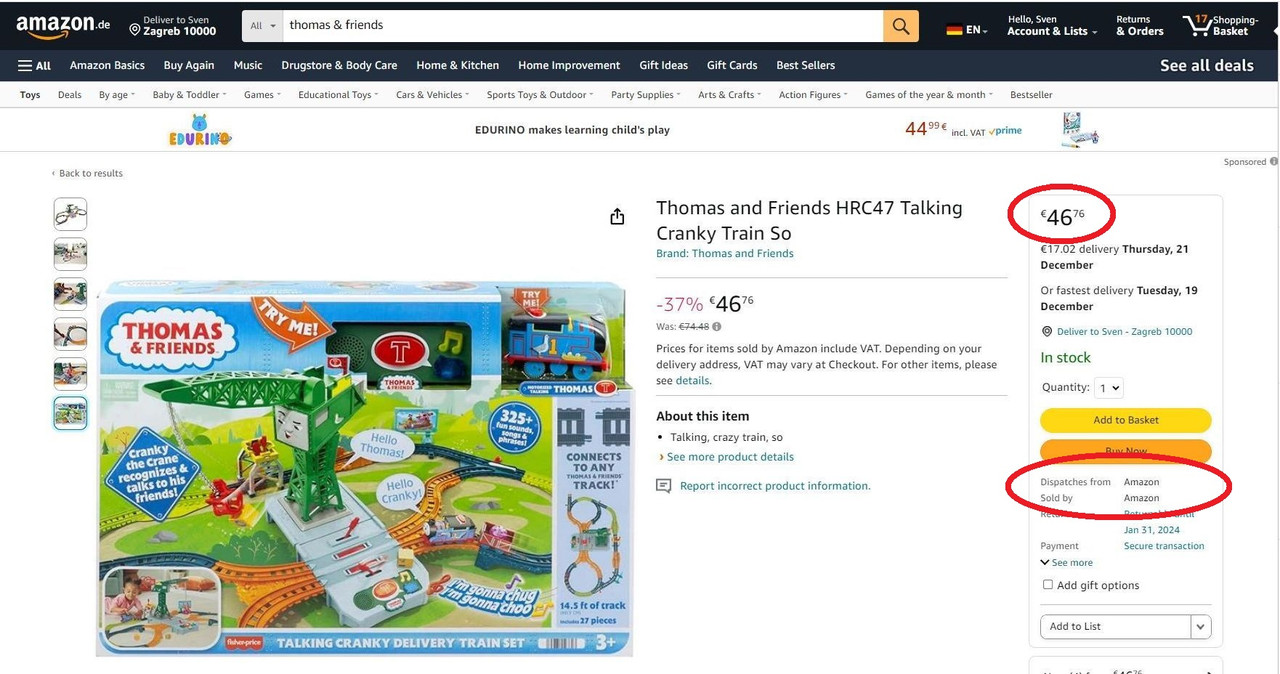Click the Add to Basket button

[x=1126, y=420]
